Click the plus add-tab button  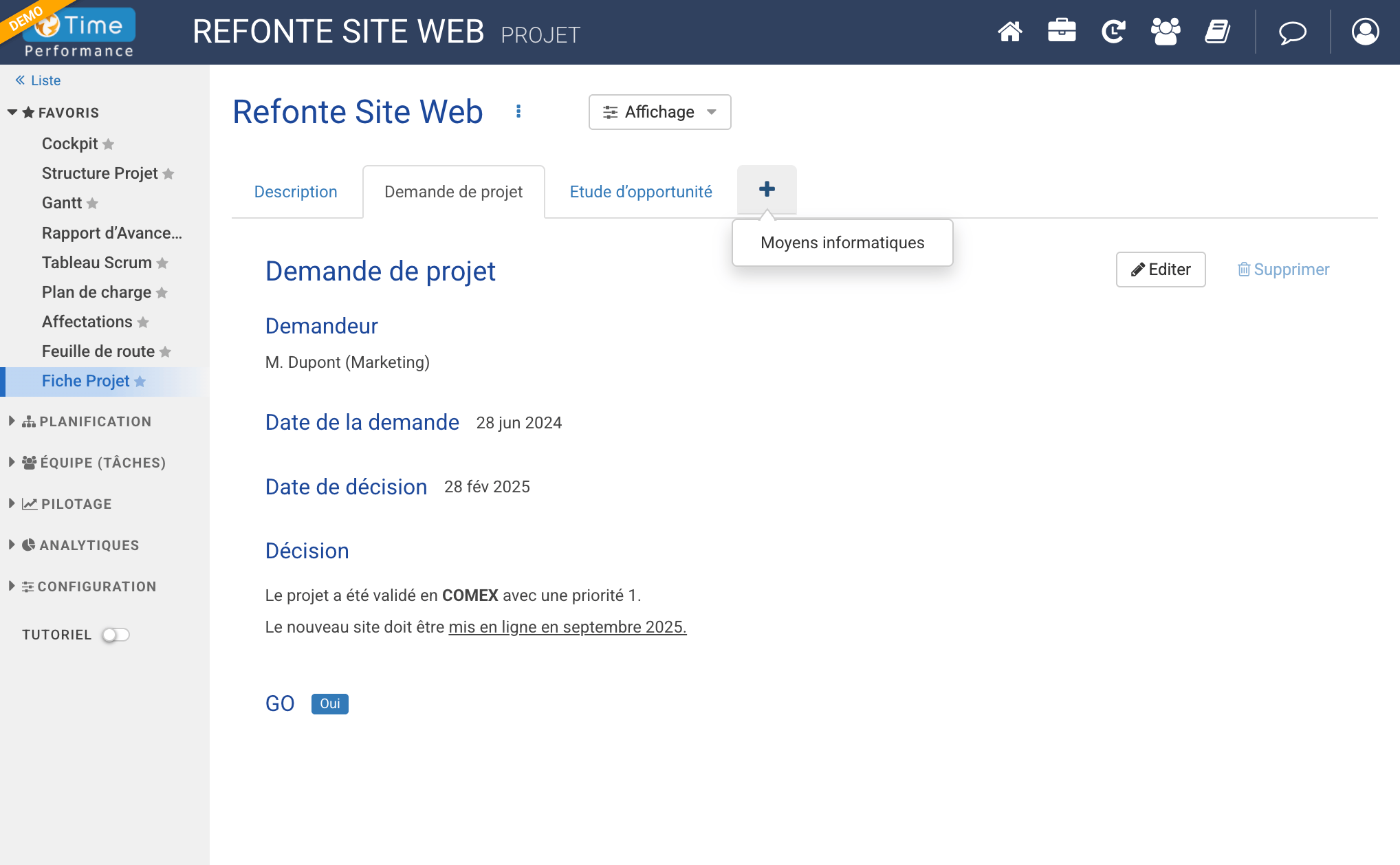click(767, 189)
